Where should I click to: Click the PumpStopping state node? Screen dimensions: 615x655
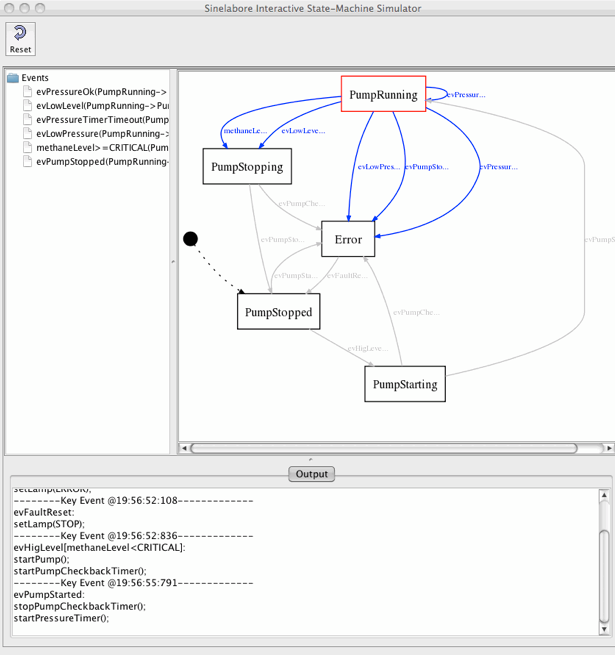(247, 167)
